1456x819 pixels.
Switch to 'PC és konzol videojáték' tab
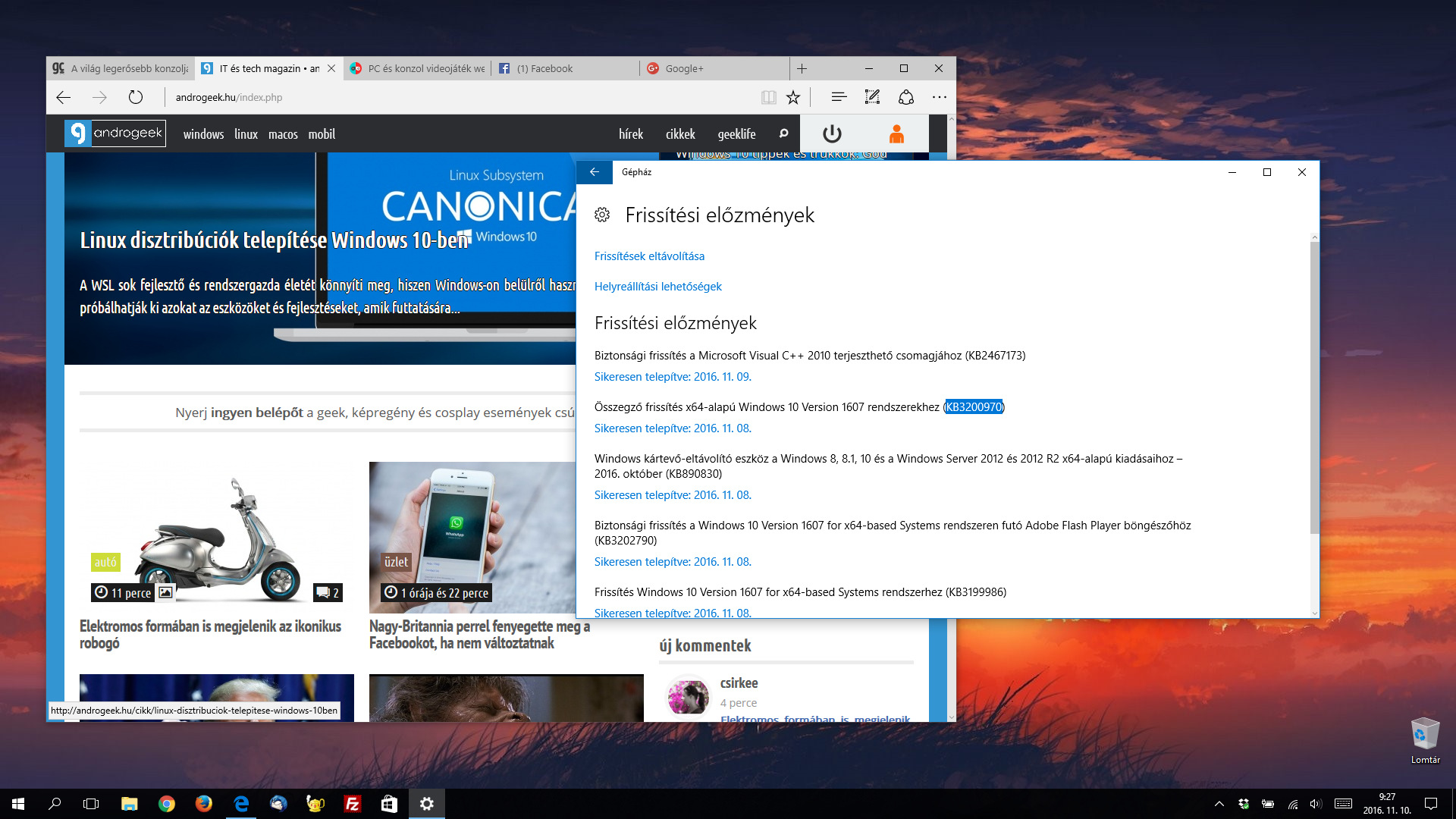pos(418,68)
